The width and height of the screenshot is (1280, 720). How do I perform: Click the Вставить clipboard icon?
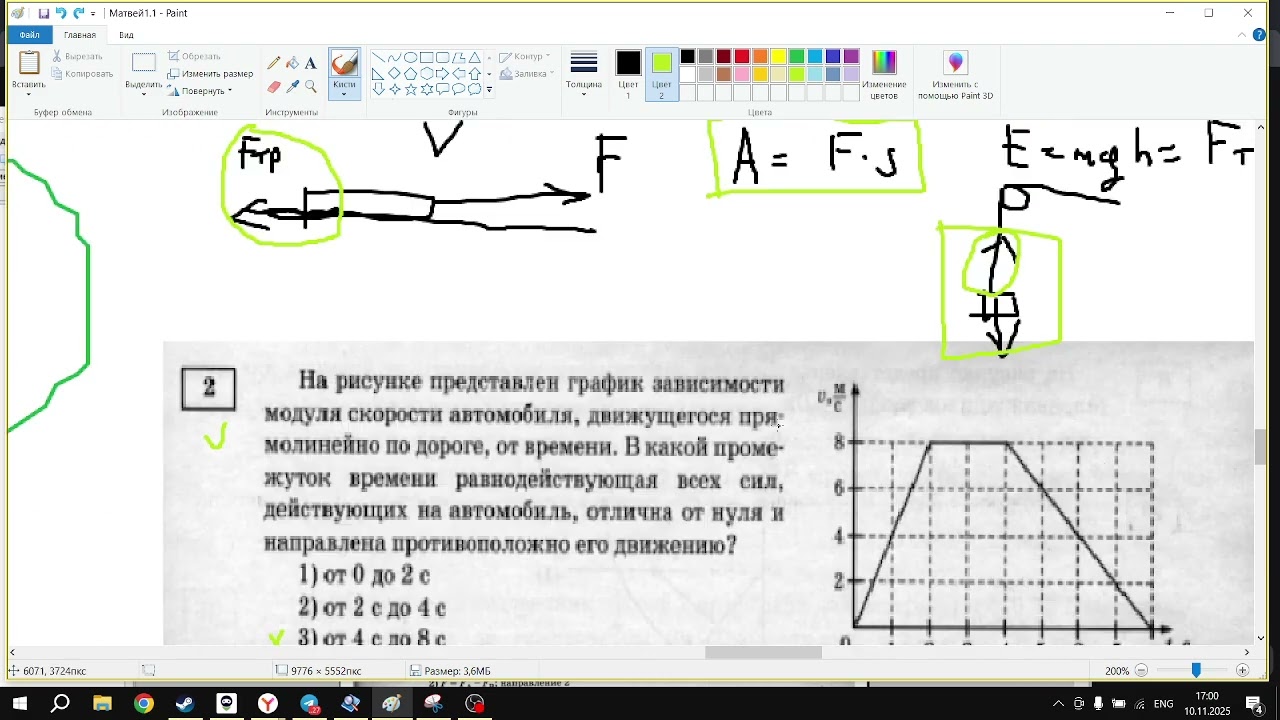tap(29, 63)
